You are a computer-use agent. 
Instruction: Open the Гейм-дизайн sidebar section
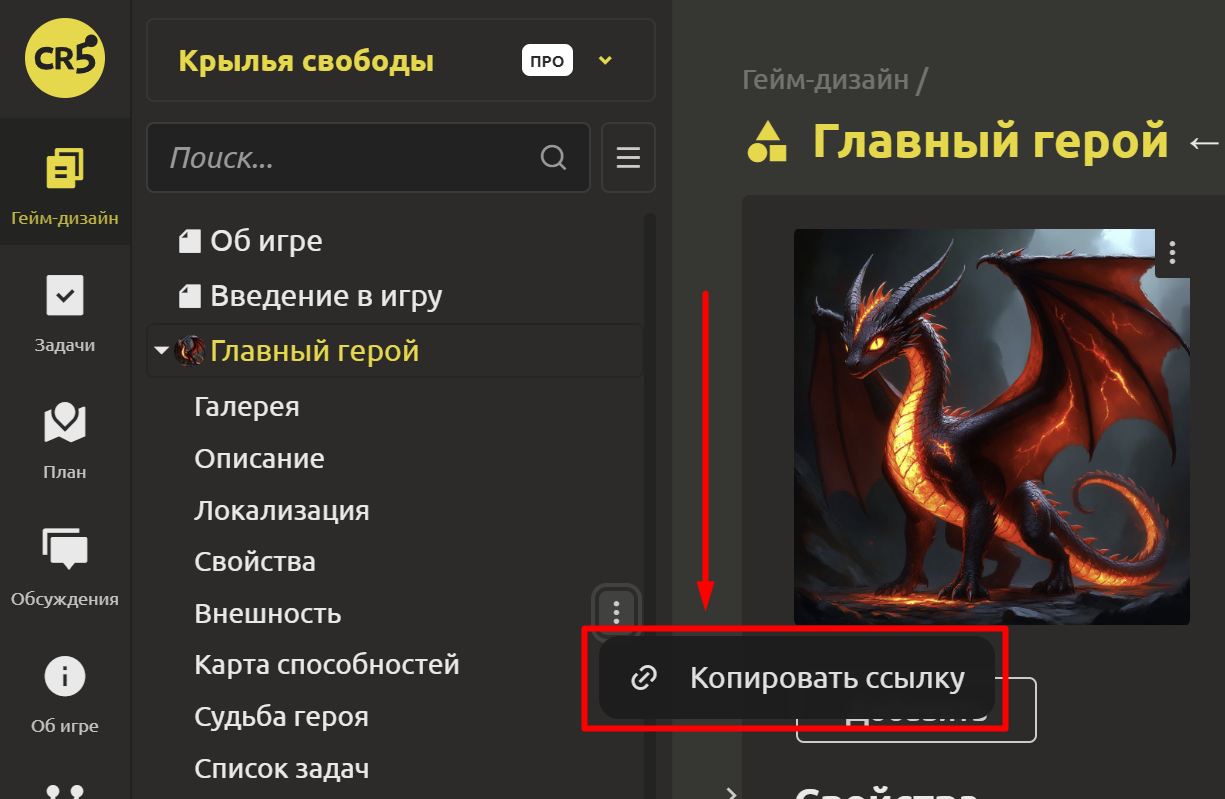pyautogui.click(x=65, y=182)
